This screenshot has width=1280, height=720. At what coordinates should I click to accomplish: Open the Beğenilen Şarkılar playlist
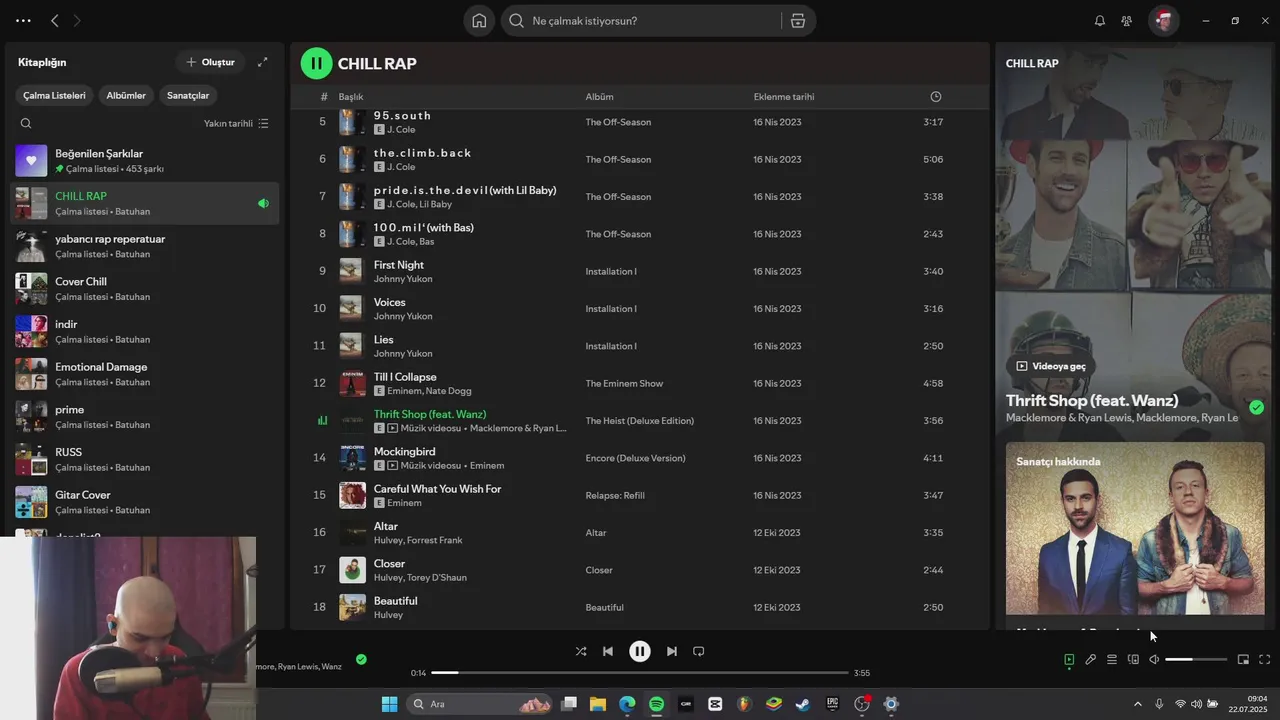[x=145, y=161]
